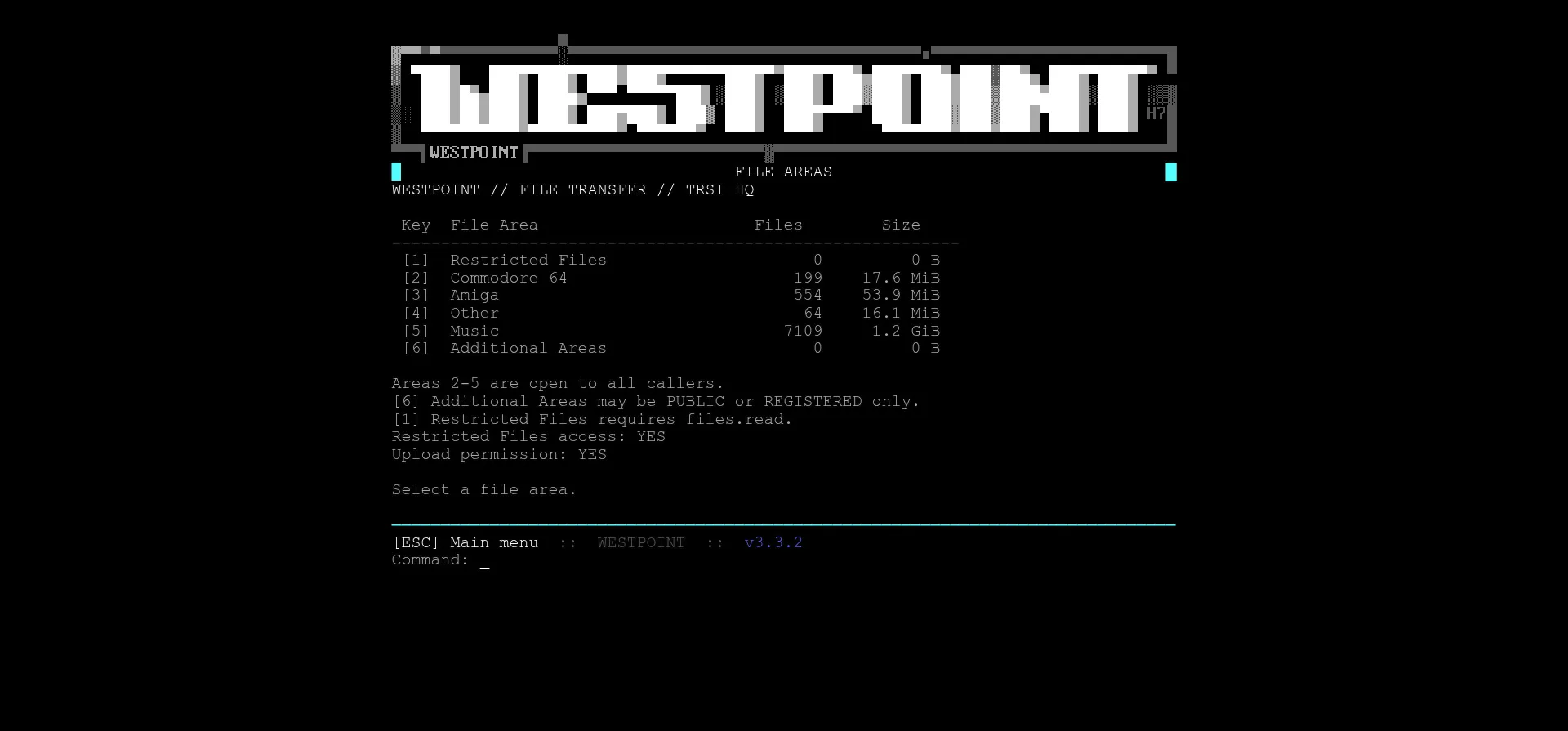Select the [1] Restricted Files area

pyautogui.click(x=671, y=260)
